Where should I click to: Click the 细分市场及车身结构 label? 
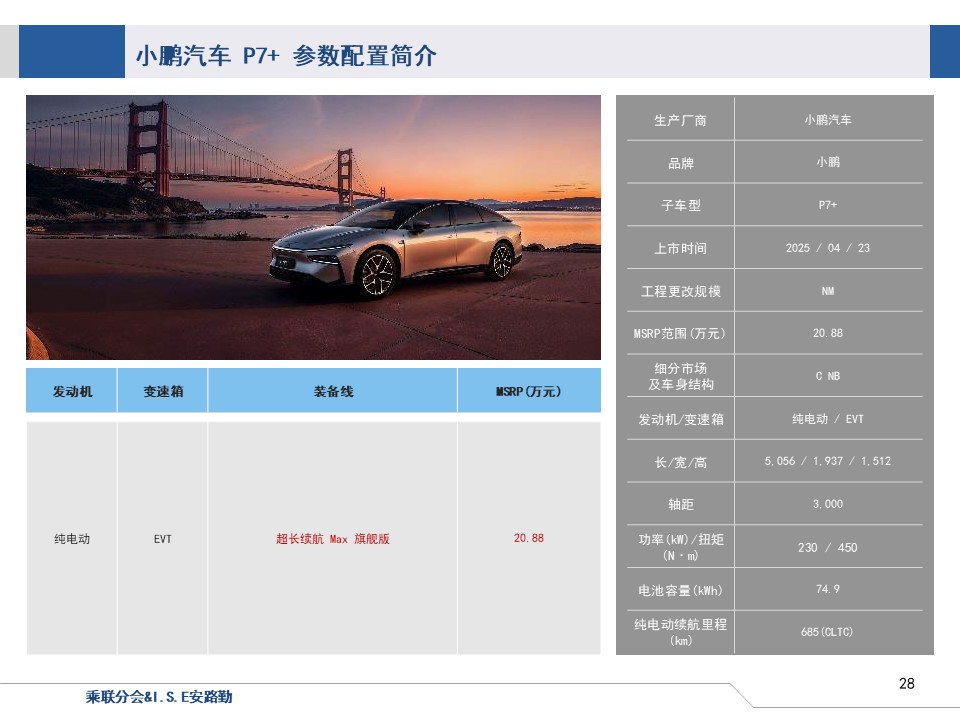click(681, 377)
